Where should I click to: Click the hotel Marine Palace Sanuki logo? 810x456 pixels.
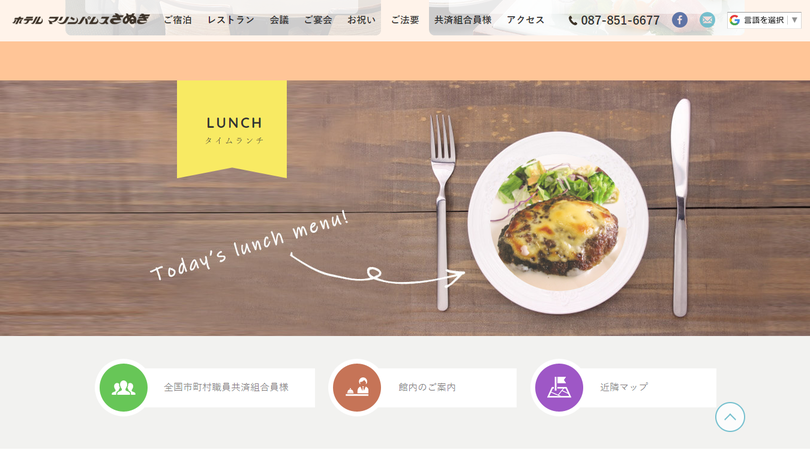(x=81, y=20)
